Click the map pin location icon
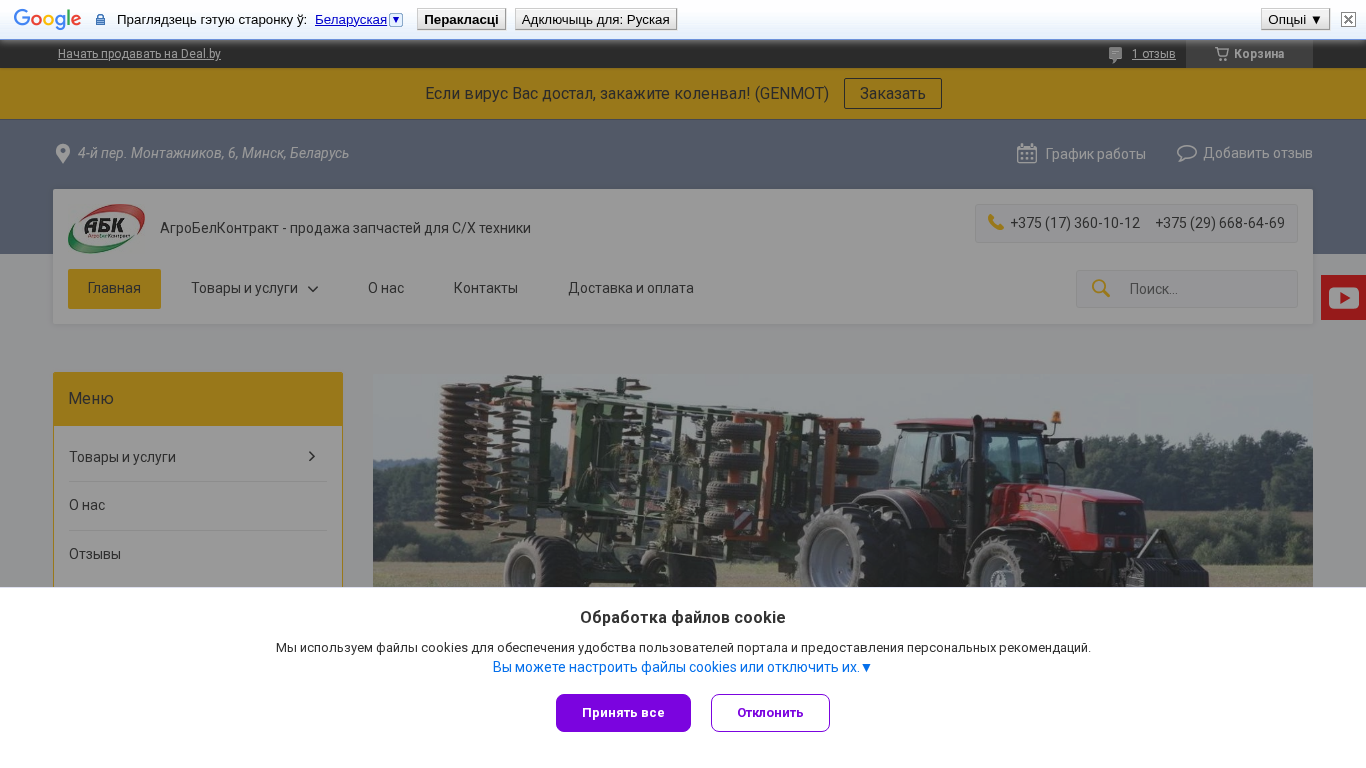The image size is (1366, 768). tap(63, 153)
